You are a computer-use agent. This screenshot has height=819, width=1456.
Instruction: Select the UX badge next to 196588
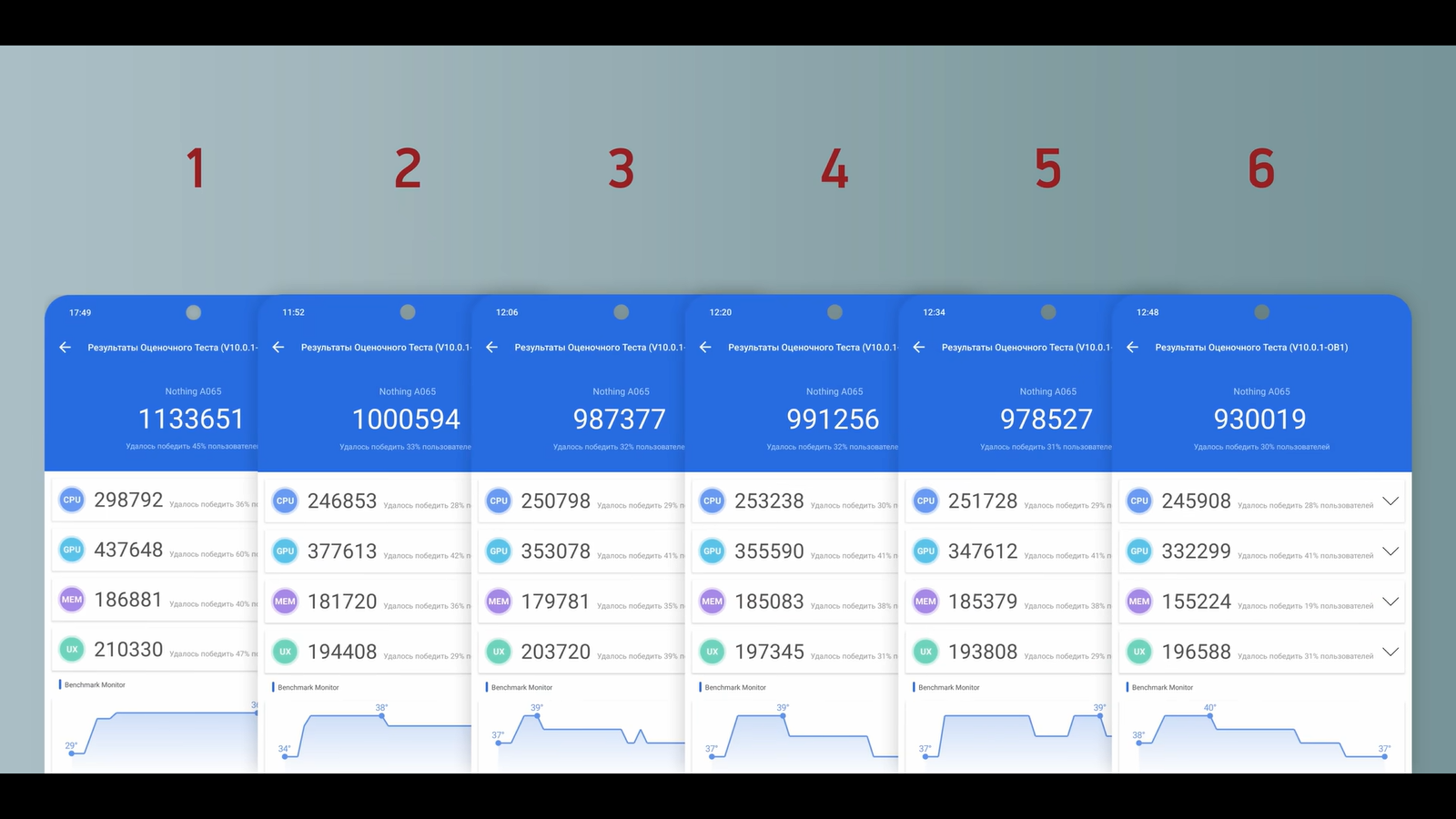pyautogui.click(x=1139, y=652)
